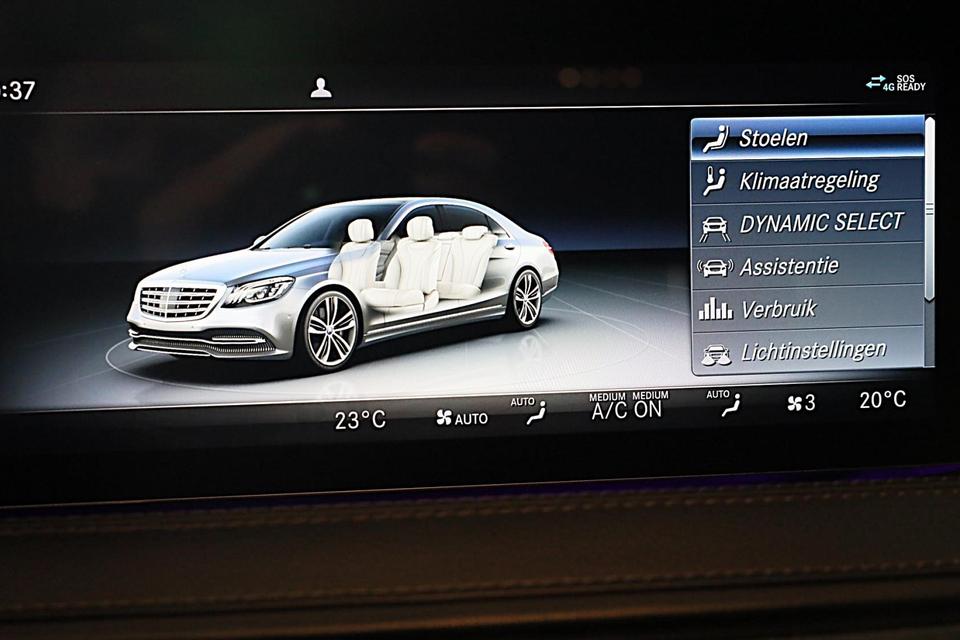Adjust the right 20°C temperature setting
This screenshot has width=960, height=640.
tap(883, 400)
